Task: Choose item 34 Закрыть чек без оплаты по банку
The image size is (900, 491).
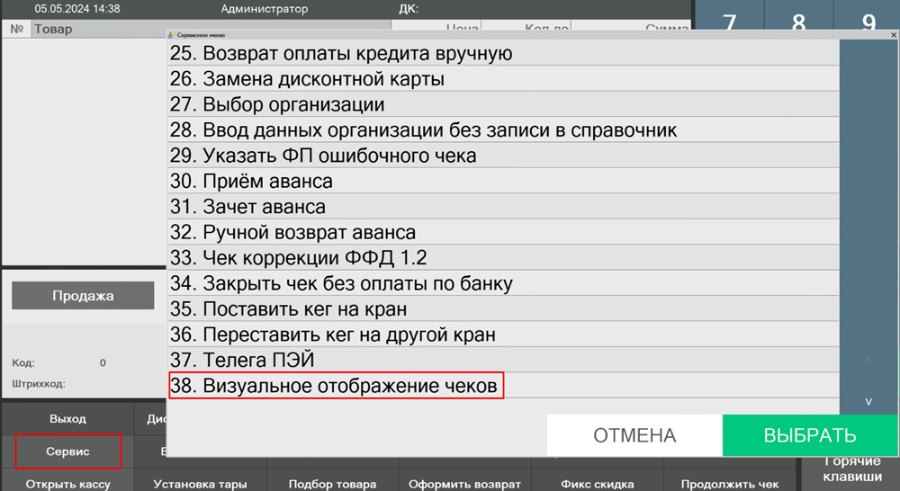Action: (503, 283)
